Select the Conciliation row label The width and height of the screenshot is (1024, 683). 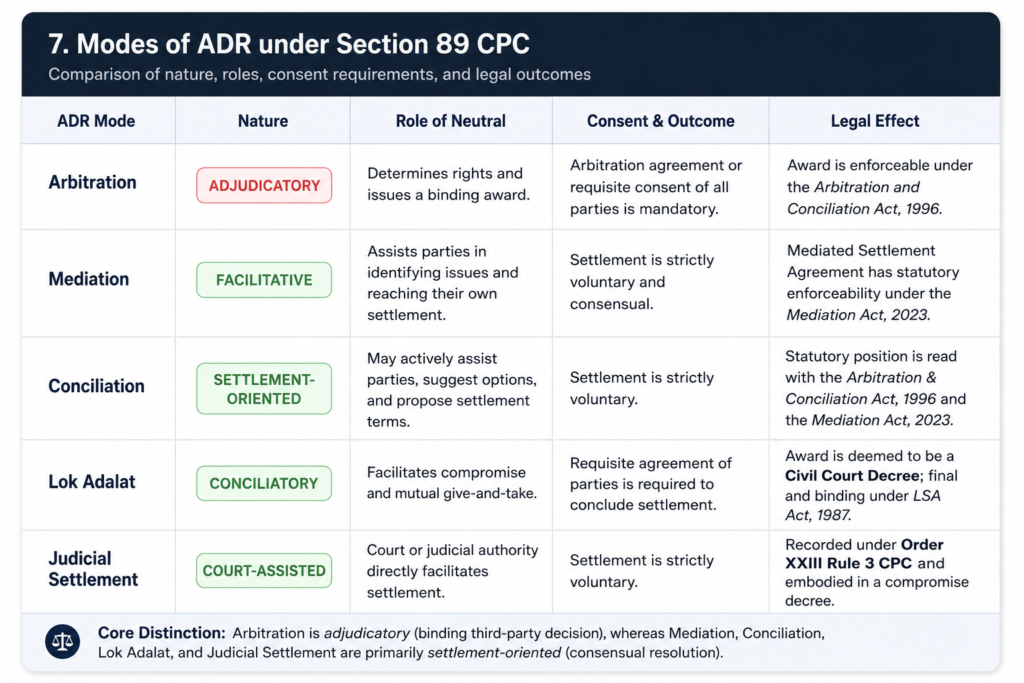point(96,386)
